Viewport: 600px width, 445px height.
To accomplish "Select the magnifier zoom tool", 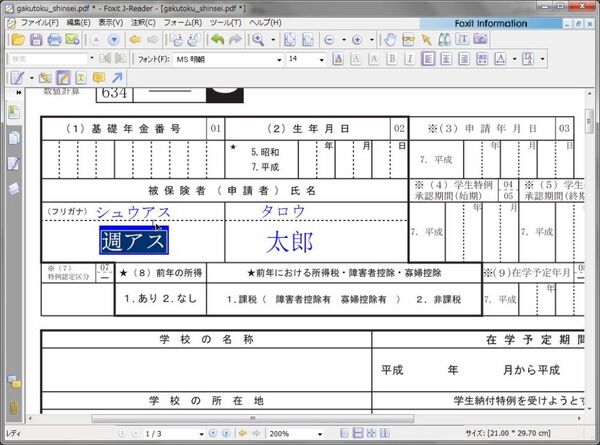I will 258,39.
